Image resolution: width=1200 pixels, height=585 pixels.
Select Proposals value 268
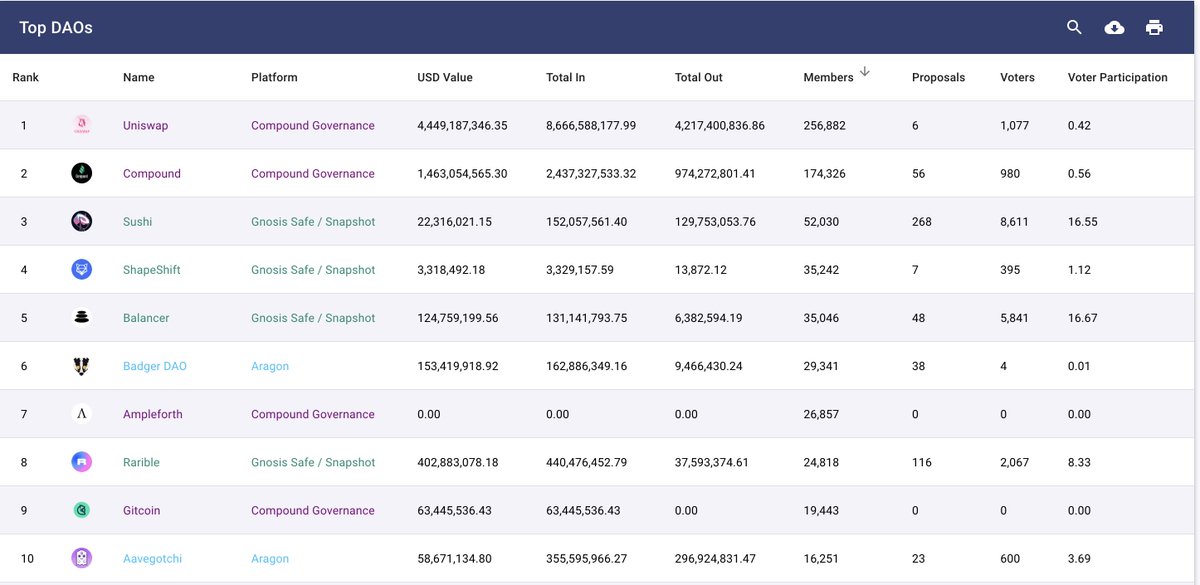[922, 222]
